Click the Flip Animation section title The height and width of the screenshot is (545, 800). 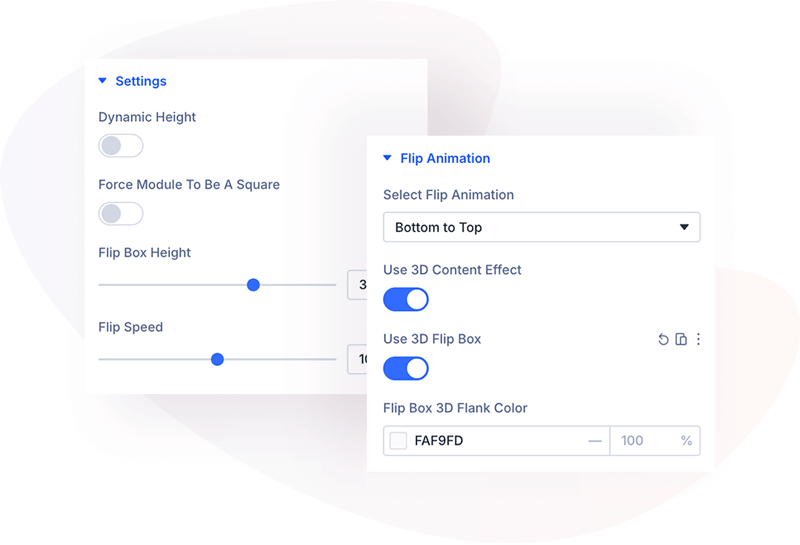point(445,158)
